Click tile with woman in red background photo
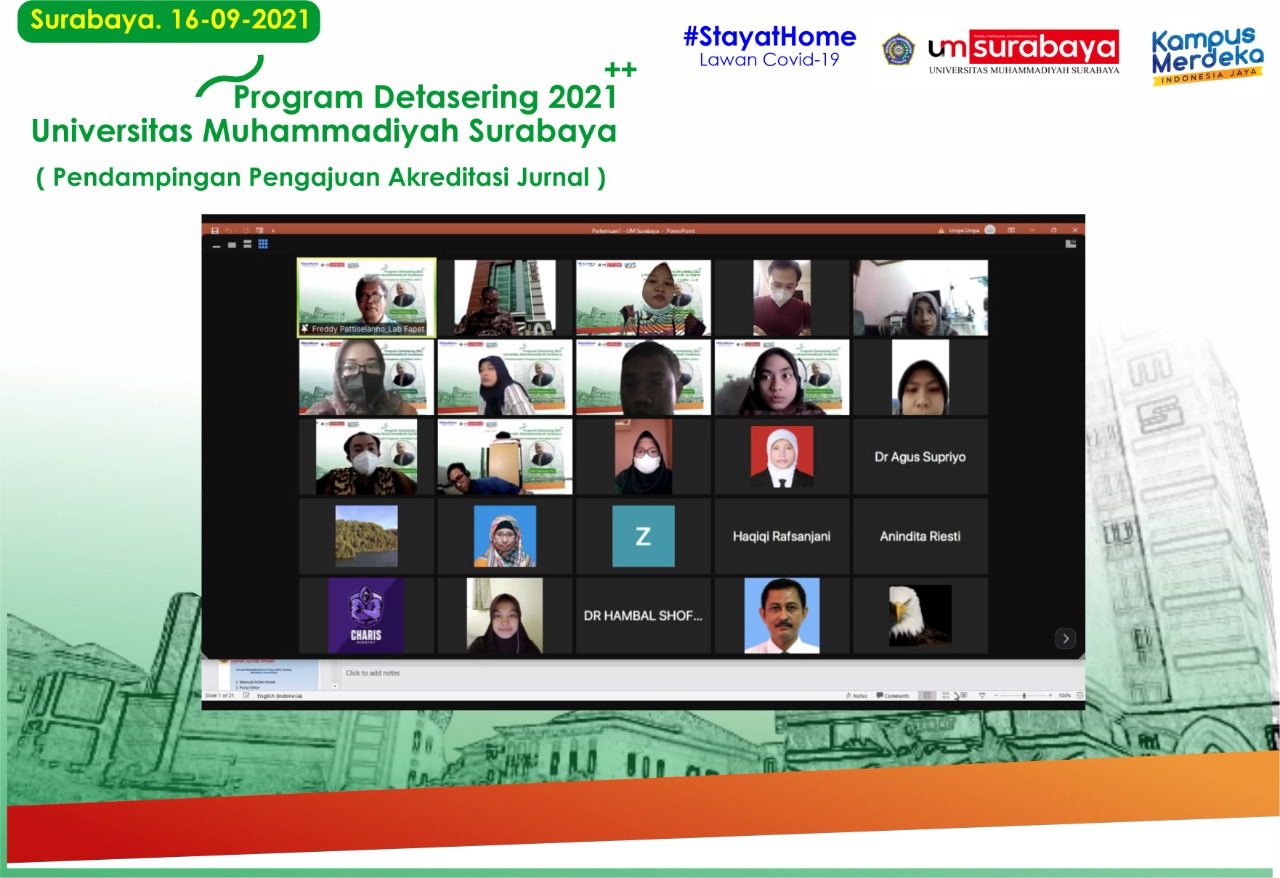Image resolution: width=1280 pixels, height=878 pixels. click(781, 457)
